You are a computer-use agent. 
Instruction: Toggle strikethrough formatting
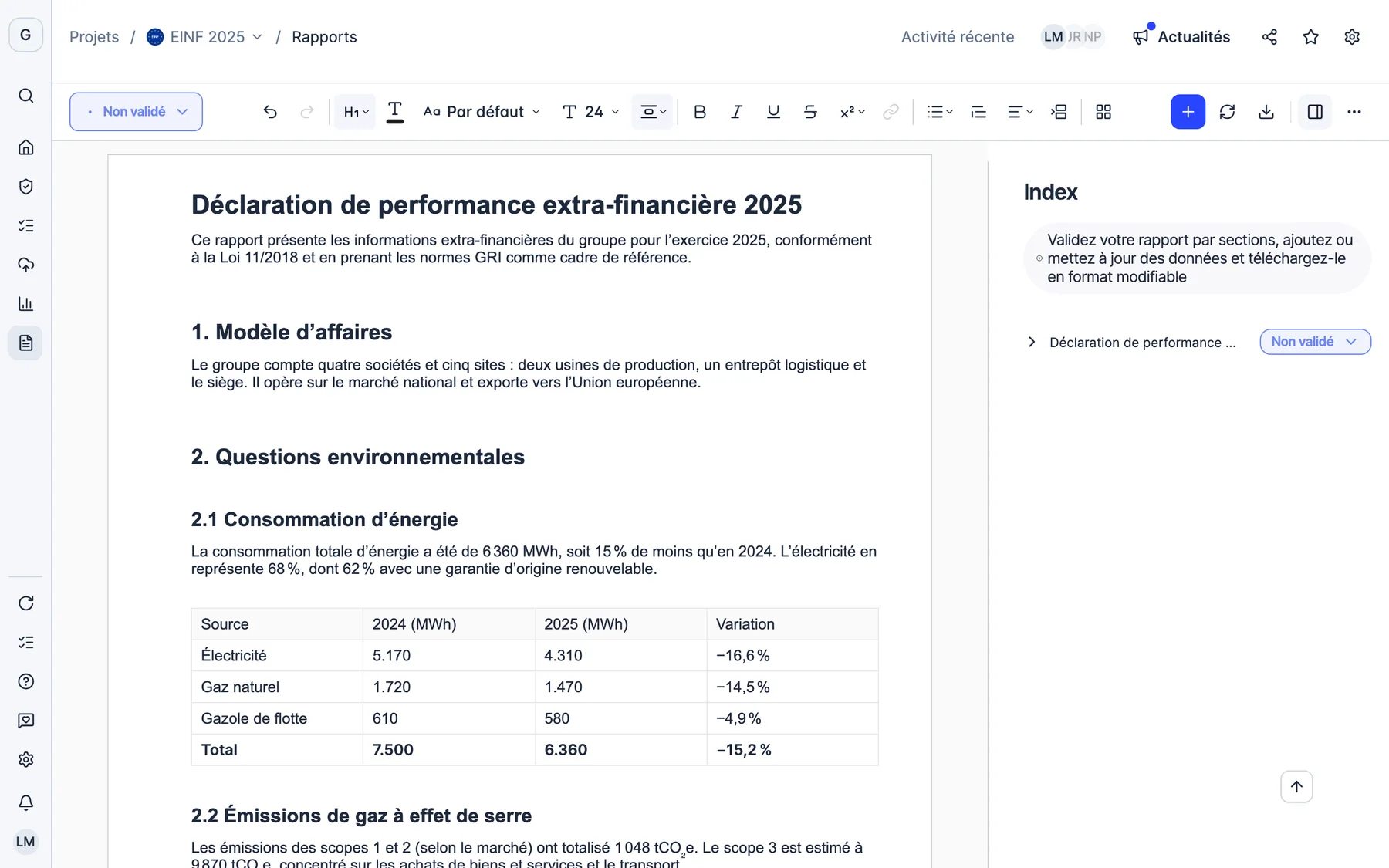pos(810,112)
